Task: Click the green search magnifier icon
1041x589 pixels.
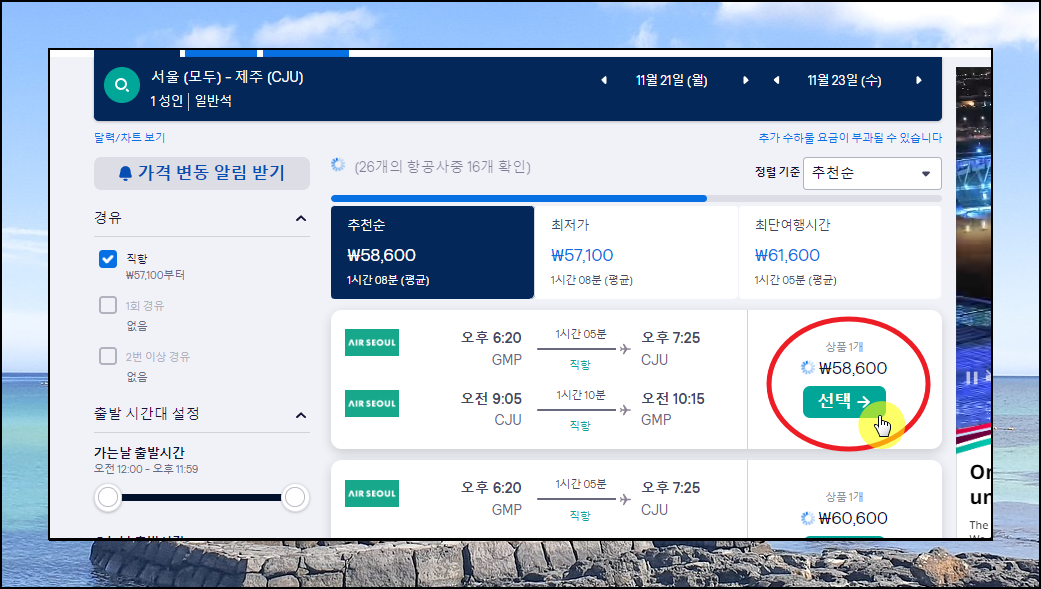Action: click(122, 85)
